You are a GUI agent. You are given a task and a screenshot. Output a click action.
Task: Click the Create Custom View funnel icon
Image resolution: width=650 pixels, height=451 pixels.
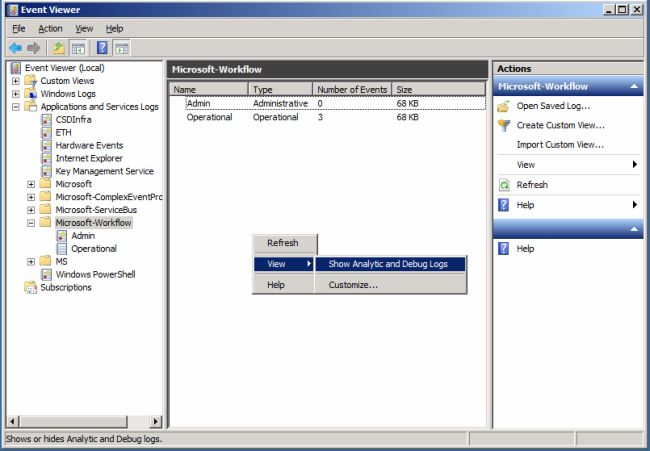point(504,125)
